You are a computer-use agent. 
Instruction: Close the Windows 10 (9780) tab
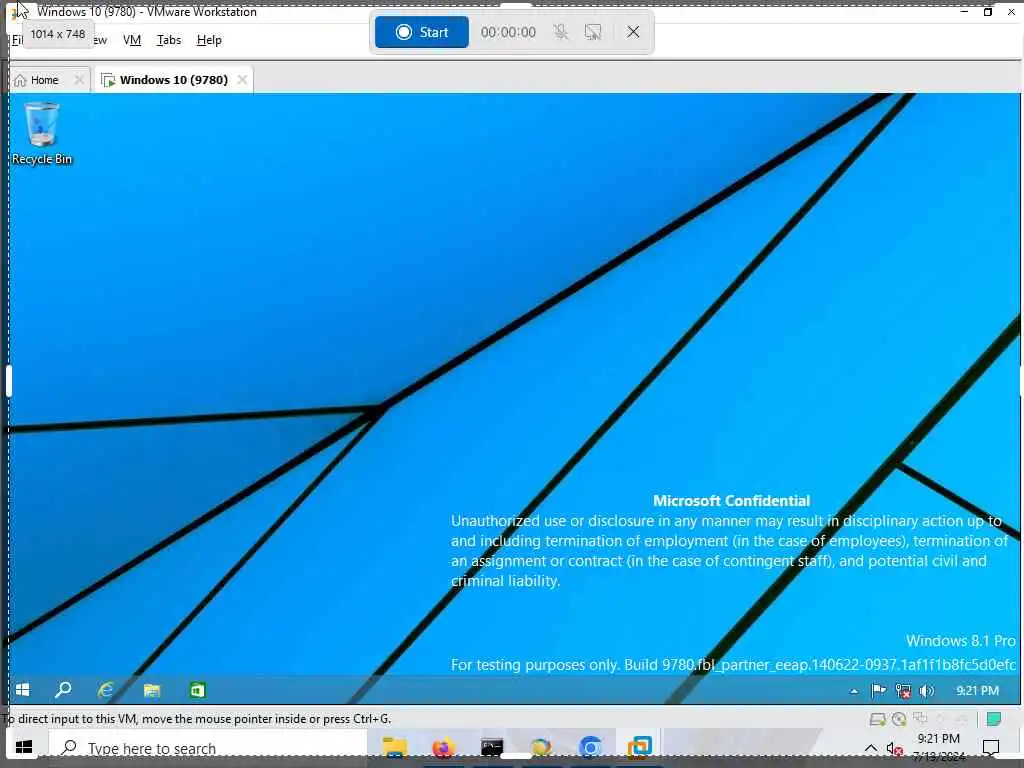click(x=242, y=80)
